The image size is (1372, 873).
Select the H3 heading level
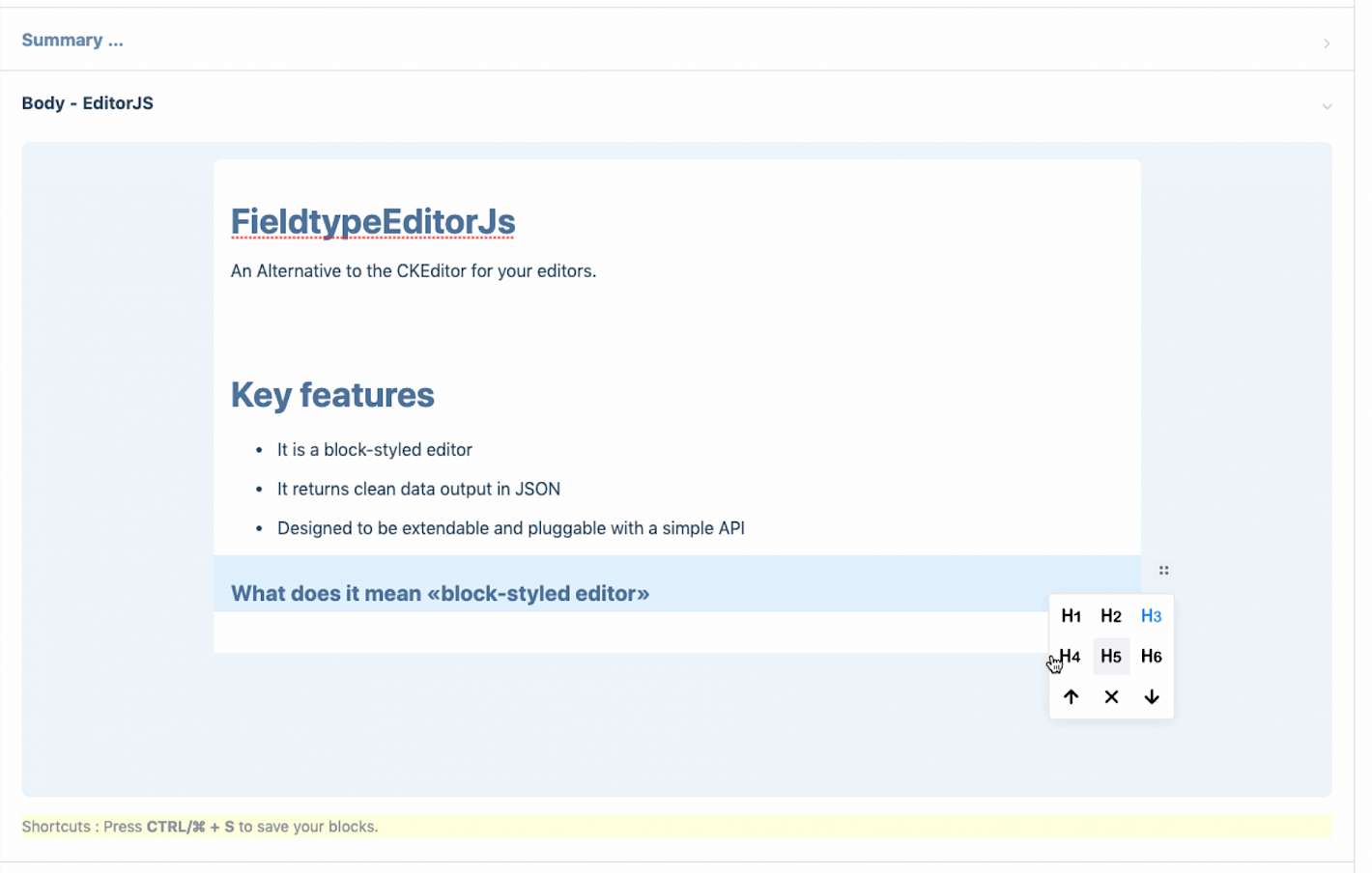1151,616
